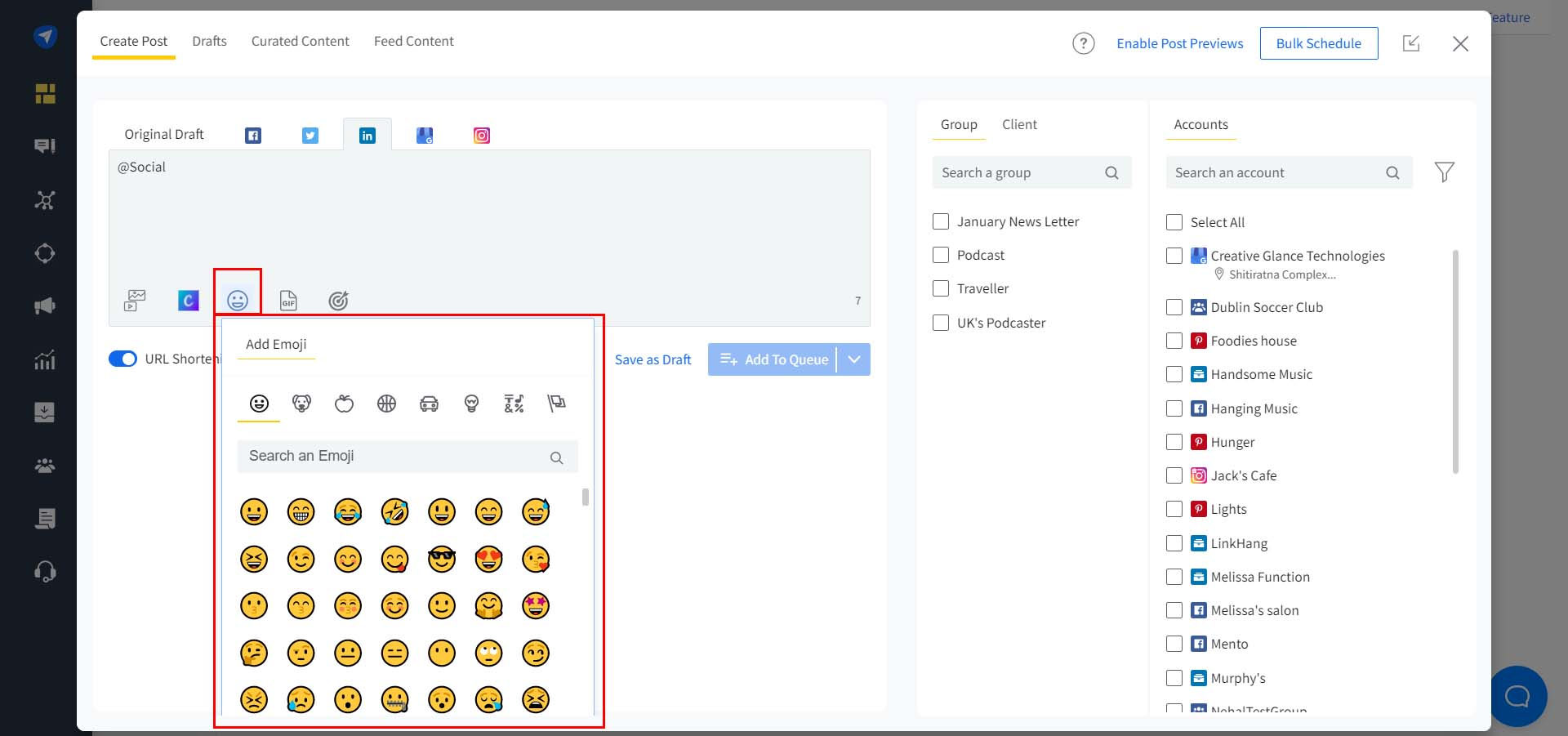Screen dimensions: 1568x736
Task: Check the Foodies house account
Action: [1174, 341]
